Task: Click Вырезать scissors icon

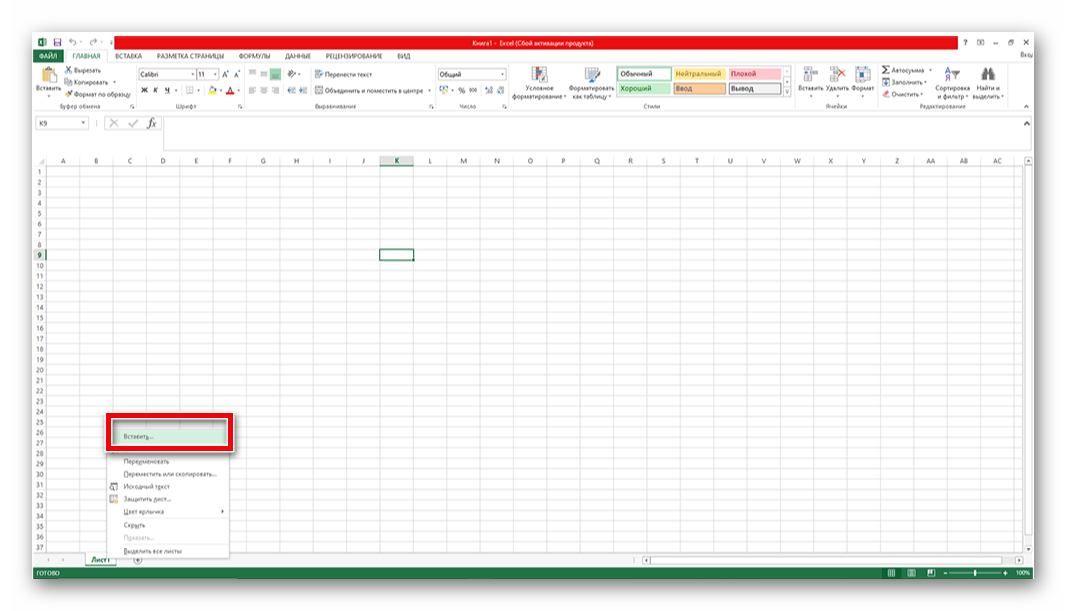Action: click(x=68, y=70)
